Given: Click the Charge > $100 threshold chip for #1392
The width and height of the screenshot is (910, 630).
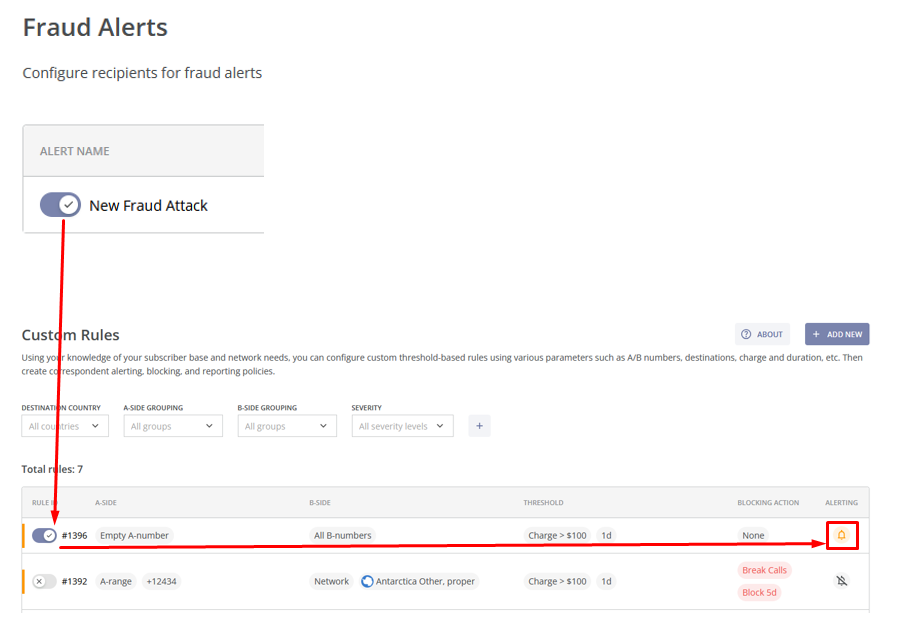Looking at the screenshot, I should (x=557, y=581).
